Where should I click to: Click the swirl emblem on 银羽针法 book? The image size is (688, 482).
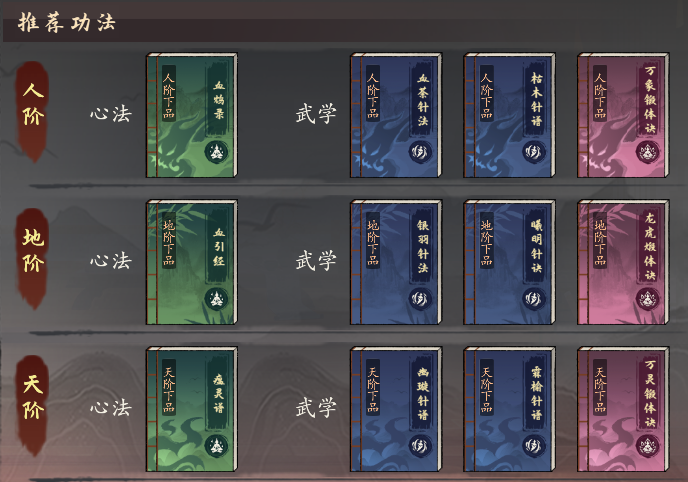point(420,299)
